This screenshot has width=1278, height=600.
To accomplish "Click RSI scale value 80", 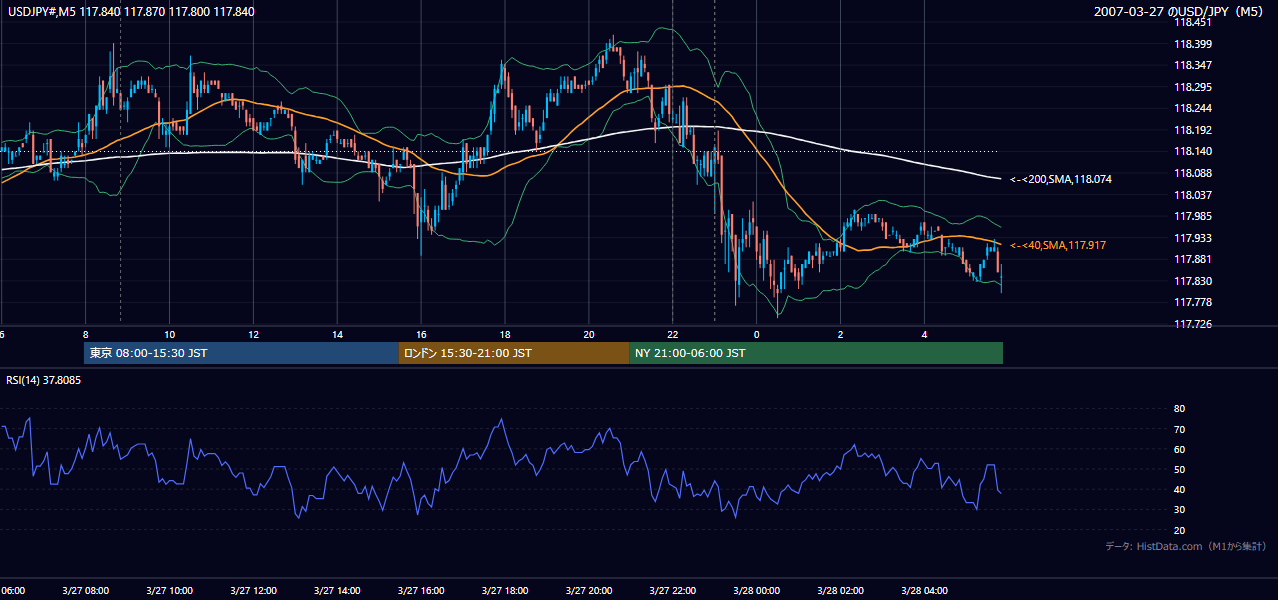I will [x=1179, y=409].
